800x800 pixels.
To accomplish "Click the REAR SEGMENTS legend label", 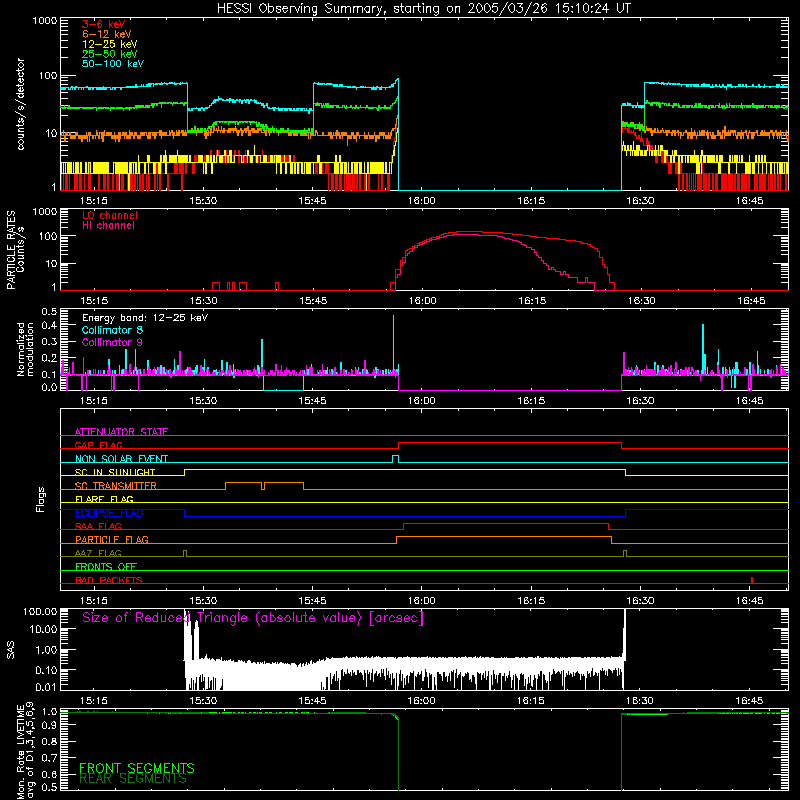I will (x=133, y=778).
